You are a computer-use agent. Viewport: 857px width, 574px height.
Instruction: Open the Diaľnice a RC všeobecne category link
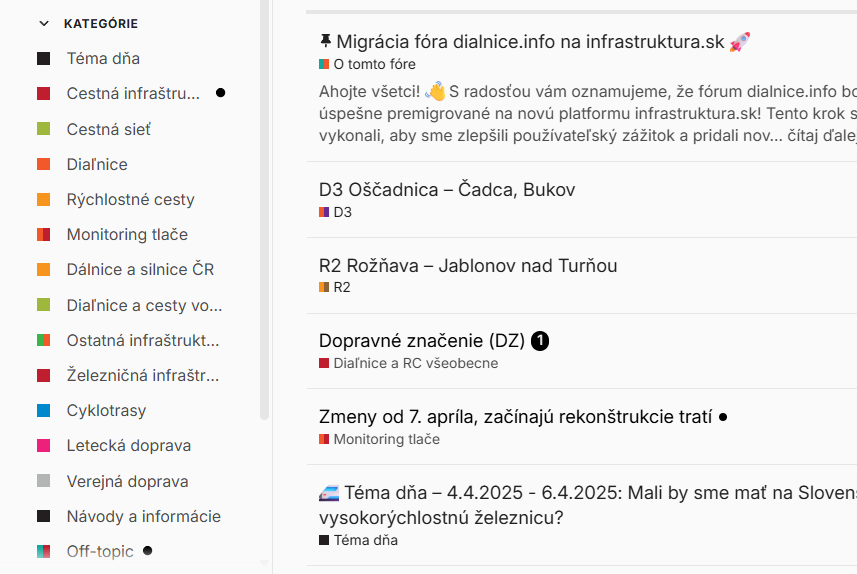pyautogui.click(x=409, y=363)
